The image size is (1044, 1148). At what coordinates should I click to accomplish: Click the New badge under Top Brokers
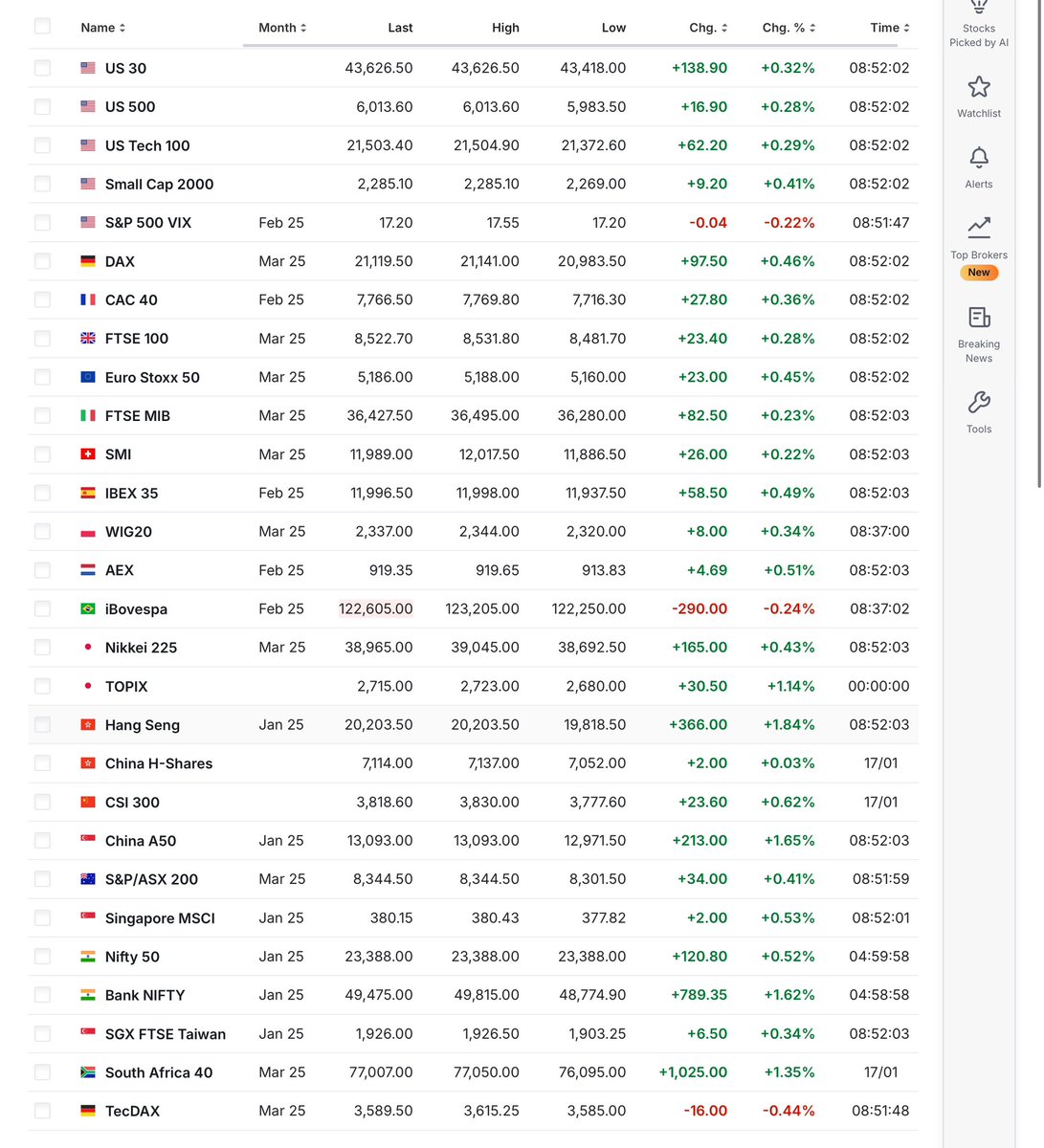click(979, 273)
